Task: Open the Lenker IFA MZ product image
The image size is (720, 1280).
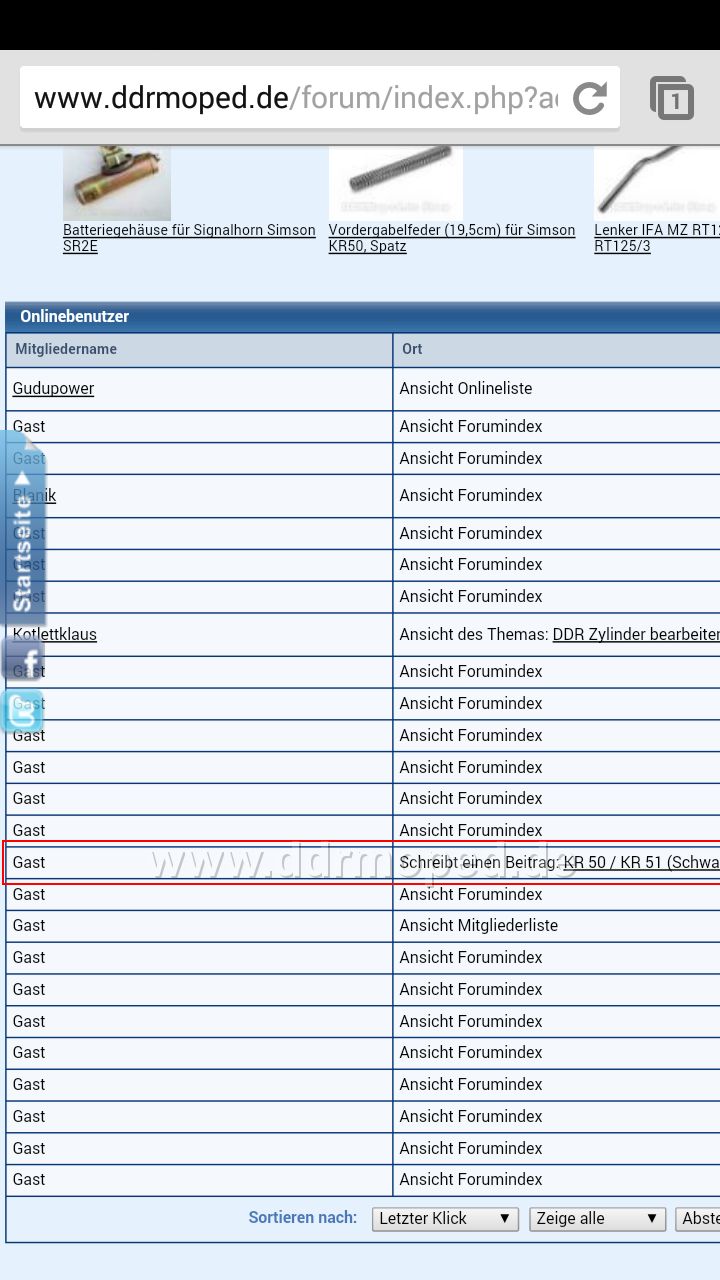Action: point(656,183)
